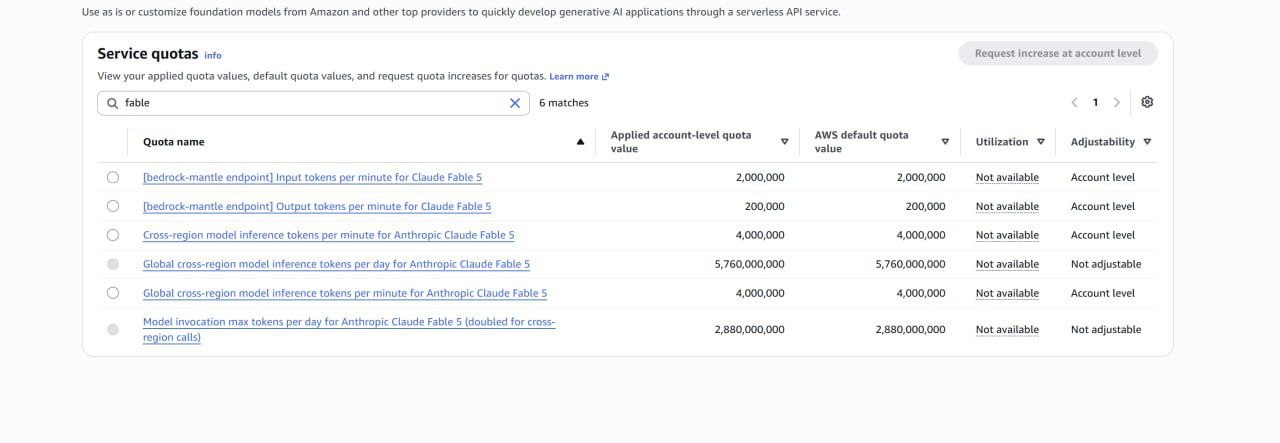Select radio for Global cross-region tokens per day

[x=112, y=264]
